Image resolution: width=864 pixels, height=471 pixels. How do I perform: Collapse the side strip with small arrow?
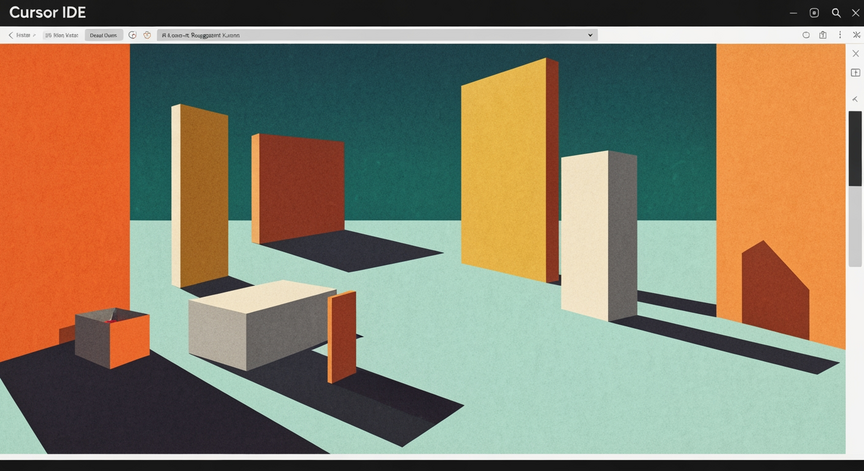tap(855, 99)
